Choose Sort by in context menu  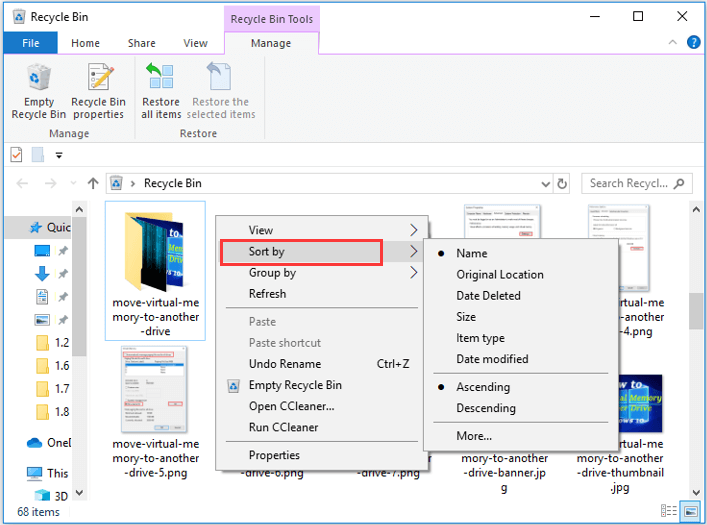click(x=322, y=252)
